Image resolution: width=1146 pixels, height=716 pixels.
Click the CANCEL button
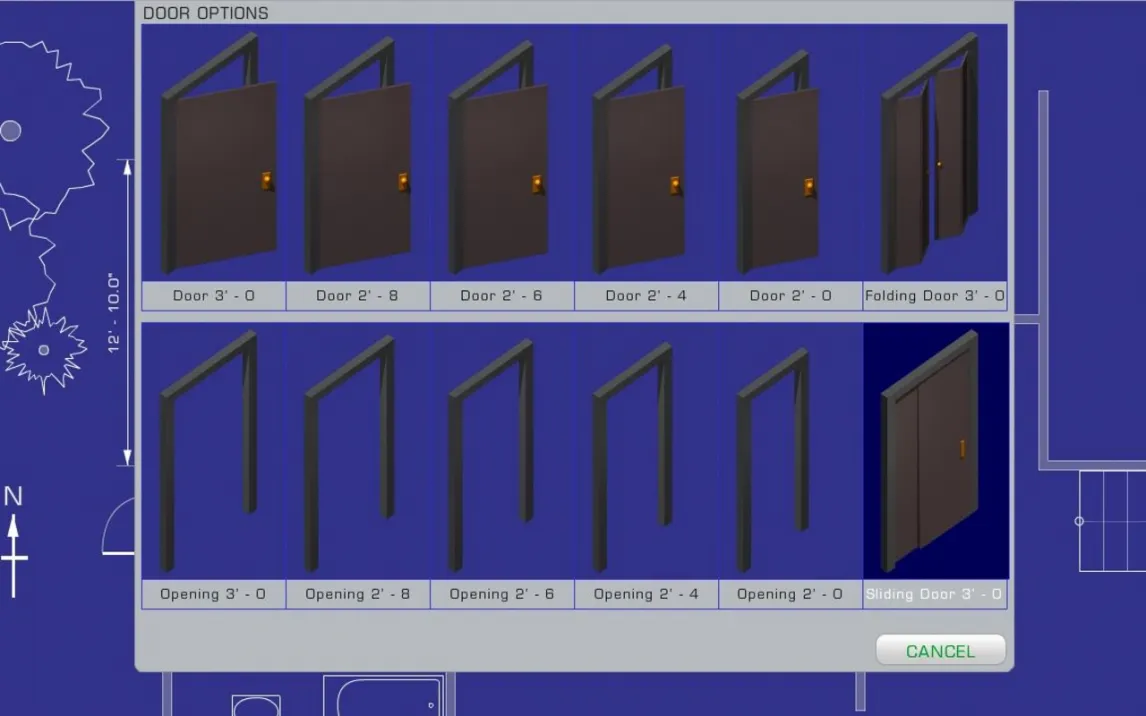tap(940, 651)
